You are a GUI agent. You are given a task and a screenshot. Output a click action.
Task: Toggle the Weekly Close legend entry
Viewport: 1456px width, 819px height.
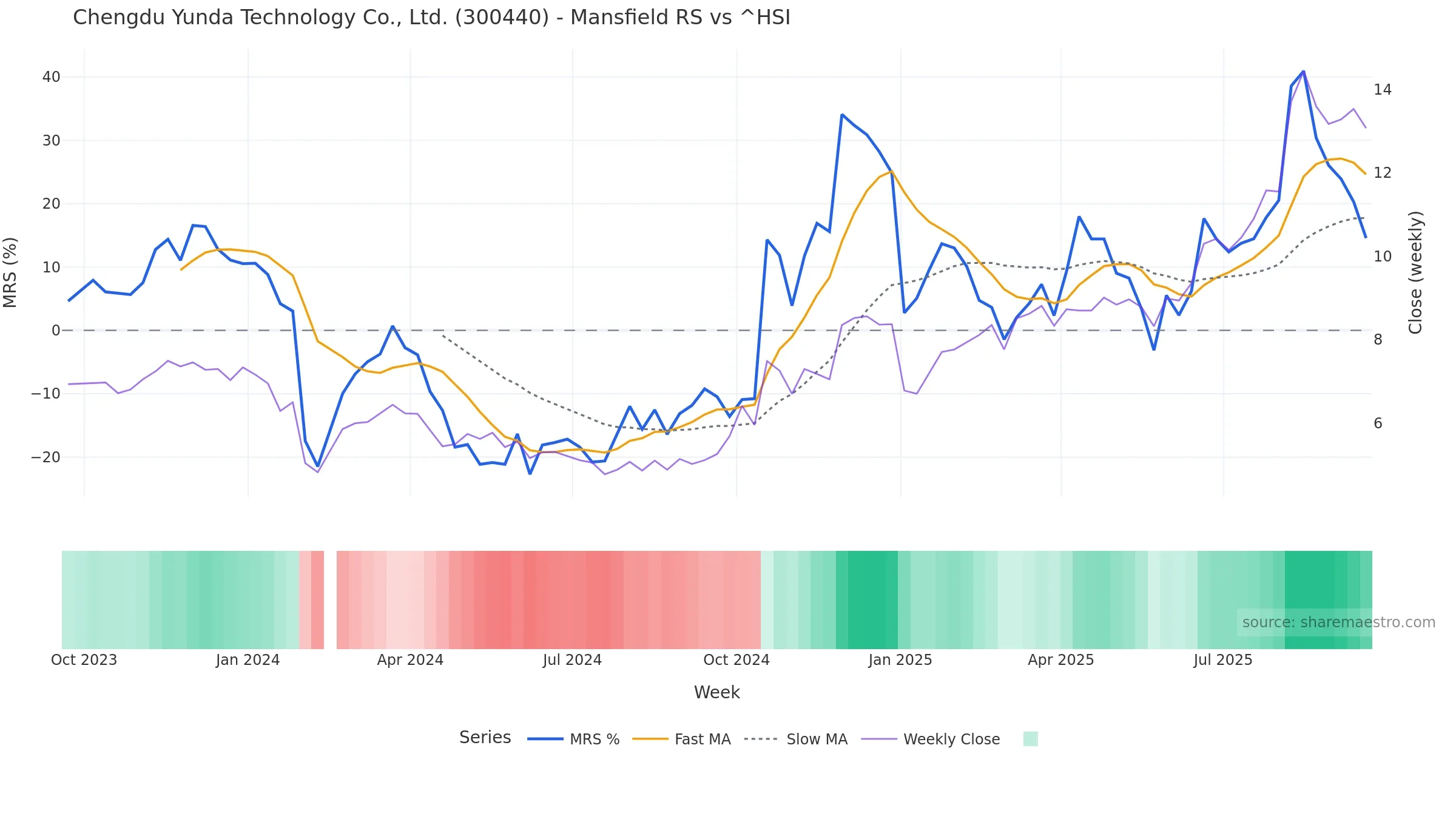(x=930, y=739)
